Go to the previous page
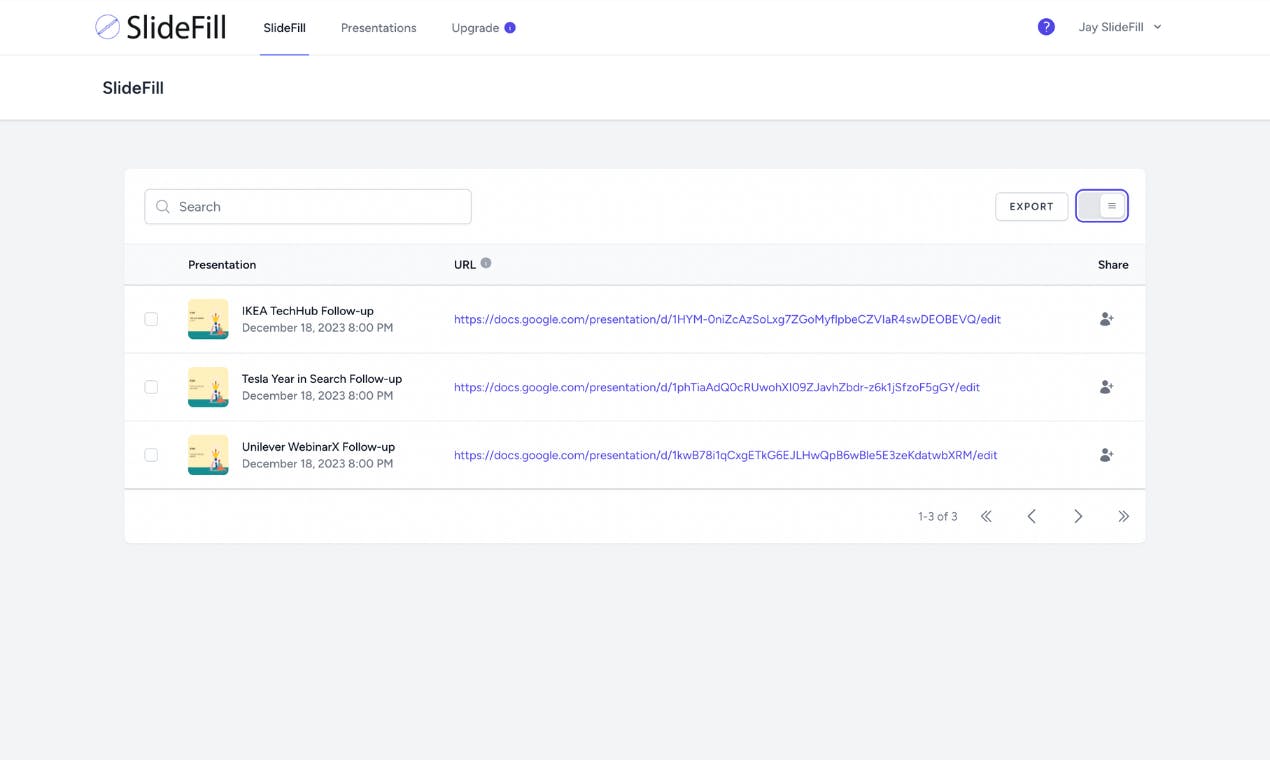Screen dimensions: 1270x760 click(1032, 516)
